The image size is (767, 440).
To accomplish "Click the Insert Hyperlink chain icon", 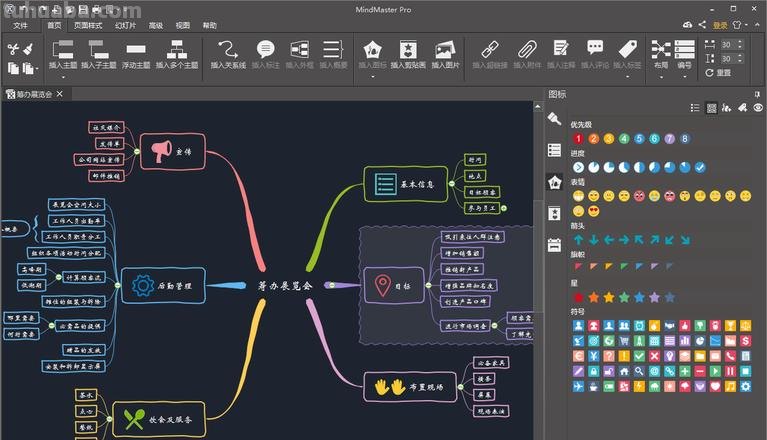I will [x=490, y=50].
